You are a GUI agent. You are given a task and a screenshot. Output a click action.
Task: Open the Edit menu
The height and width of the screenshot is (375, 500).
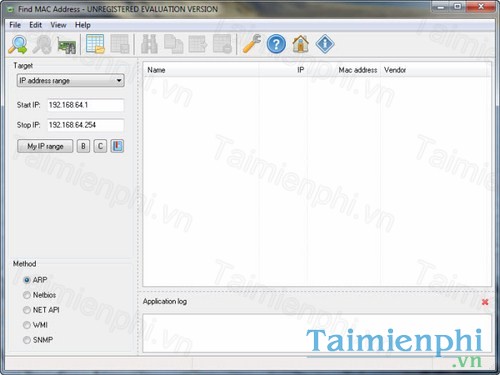(35, 25)
